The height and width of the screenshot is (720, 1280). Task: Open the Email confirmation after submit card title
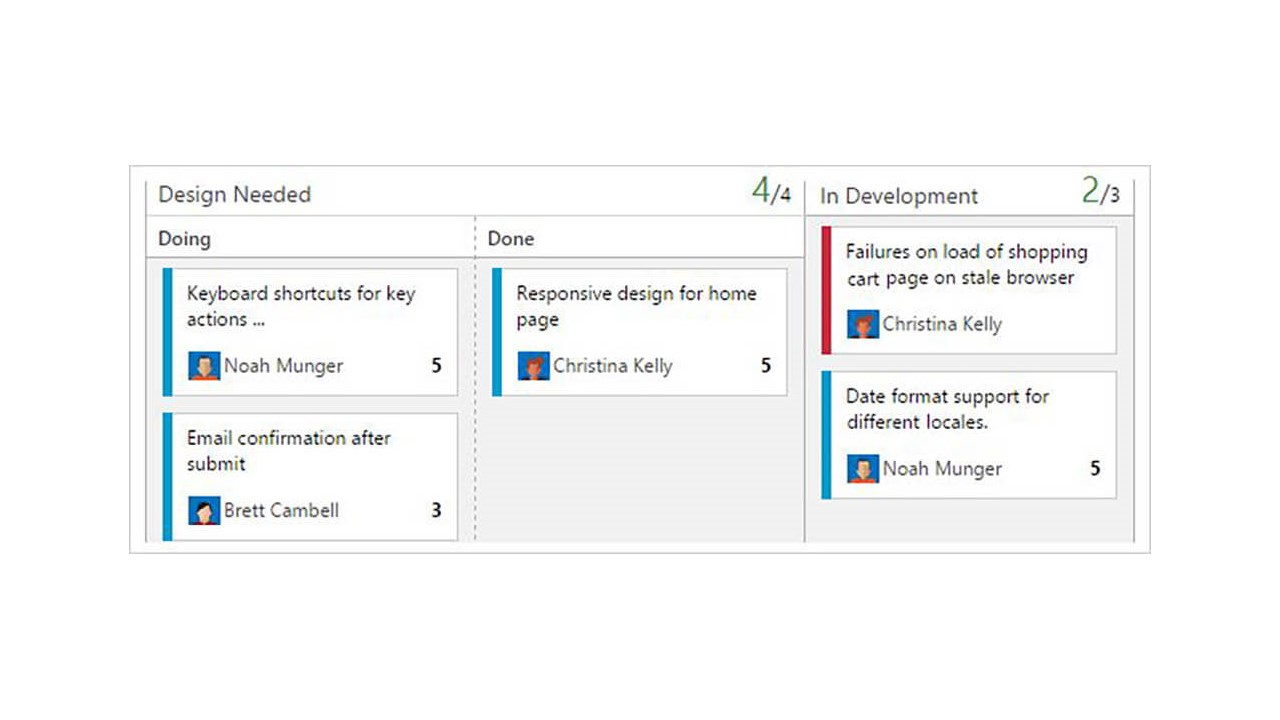288,450
